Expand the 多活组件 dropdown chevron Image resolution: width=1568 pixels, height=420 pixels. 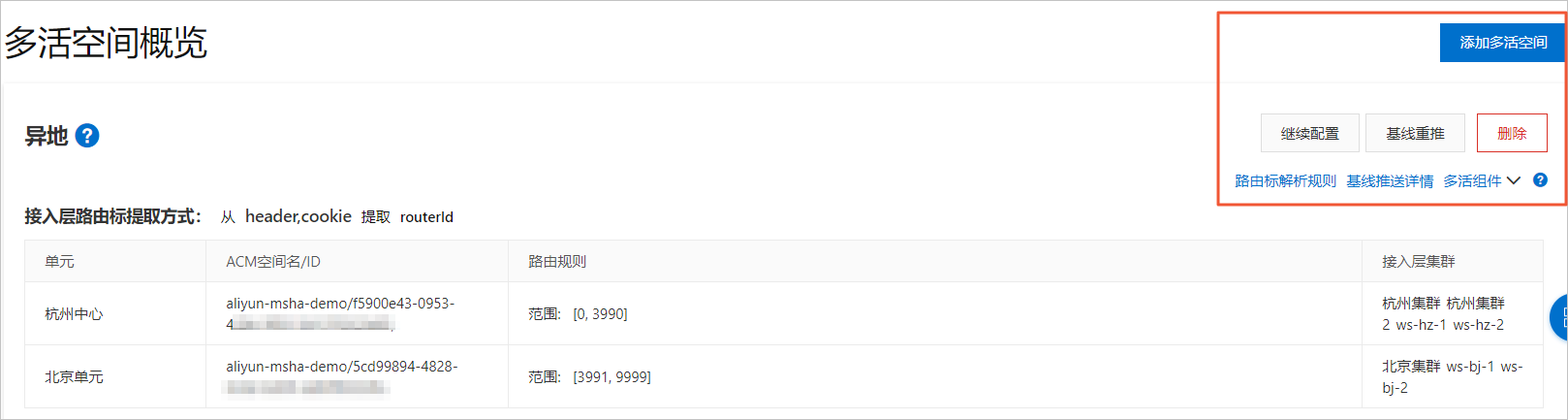click(1514, 180)
